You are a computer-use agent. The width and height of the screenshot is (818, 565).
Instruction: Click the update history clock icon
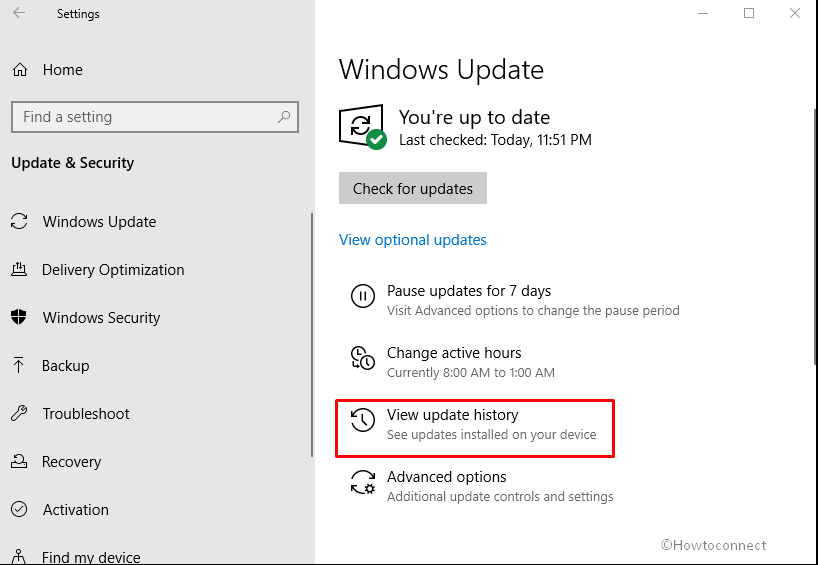[363, 420]
